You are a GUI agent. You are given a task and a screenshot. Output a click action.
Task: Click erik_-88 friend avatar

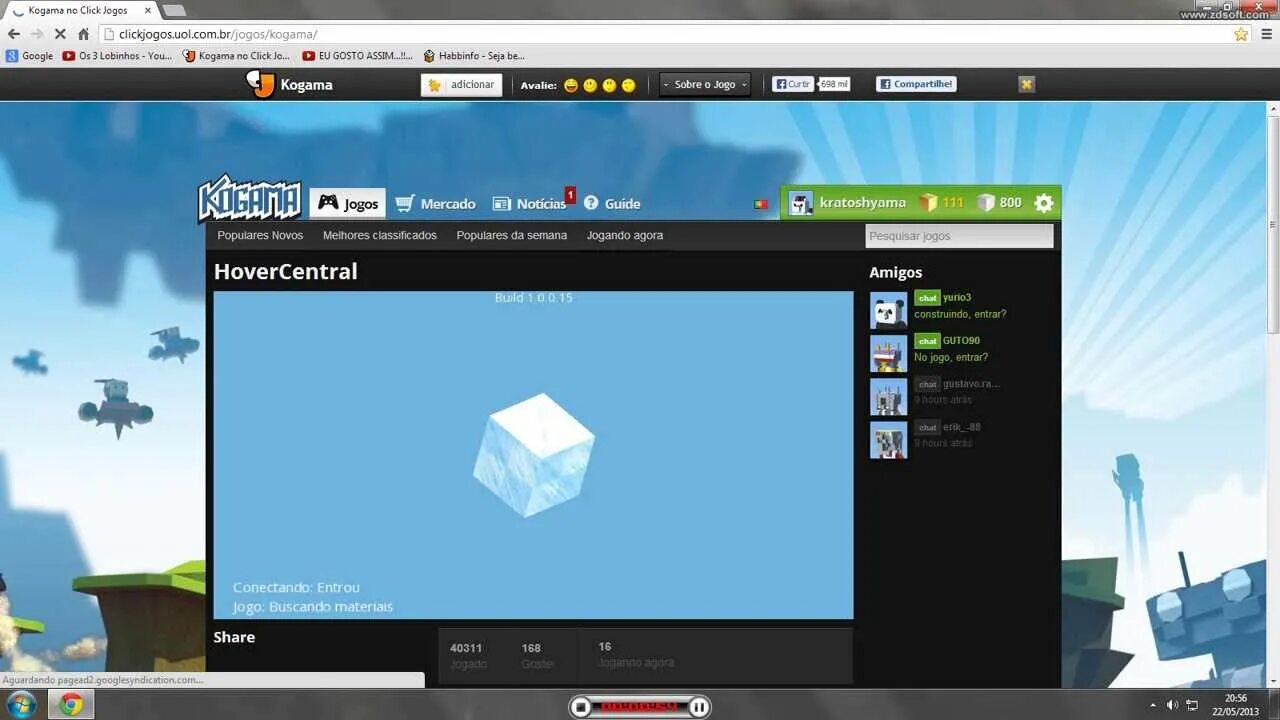888,440
